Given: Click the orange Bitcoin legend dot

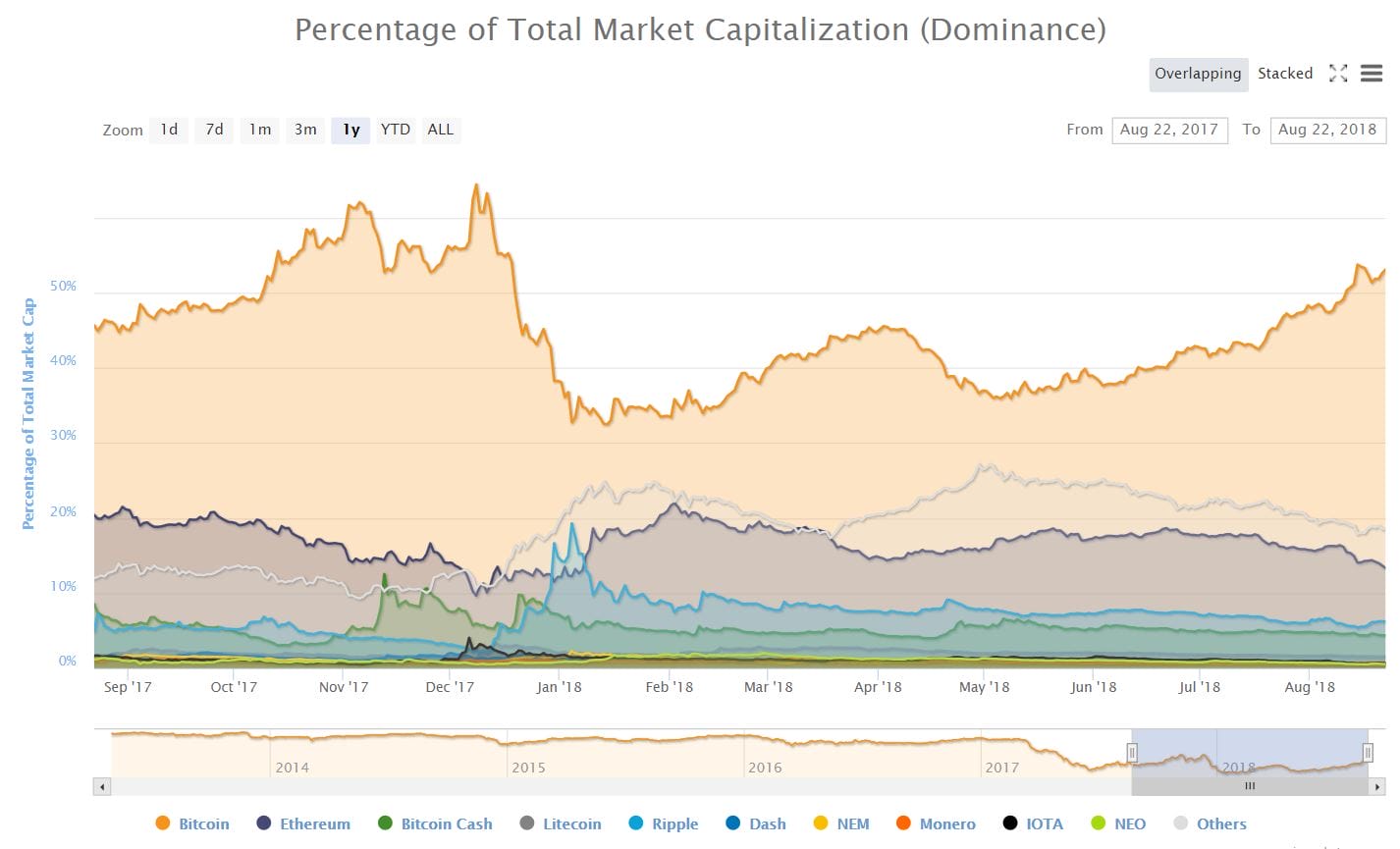Looking at the screenshot, I should point(163,823).
